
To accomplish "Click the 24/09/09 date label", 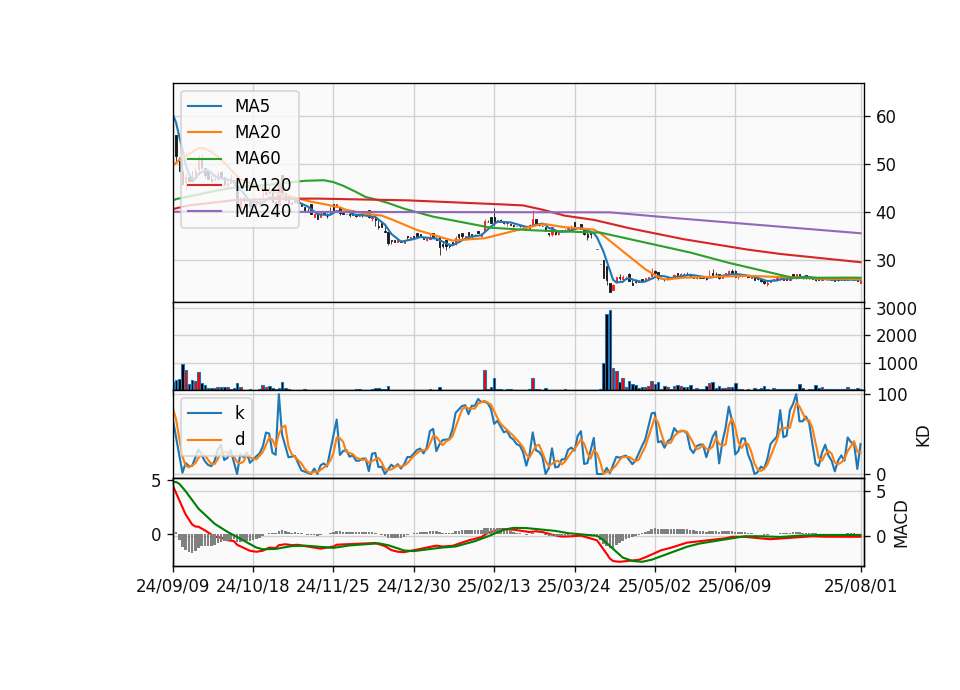I will [173, 586].
